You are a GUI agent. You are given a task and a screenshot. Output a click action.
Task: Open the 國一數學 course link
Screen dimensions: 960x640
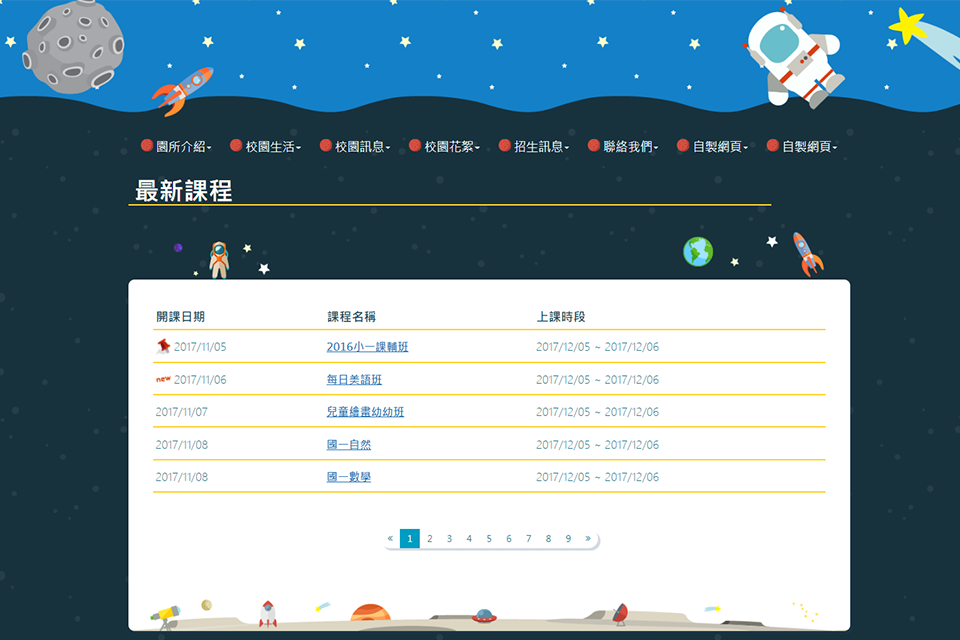348,476
